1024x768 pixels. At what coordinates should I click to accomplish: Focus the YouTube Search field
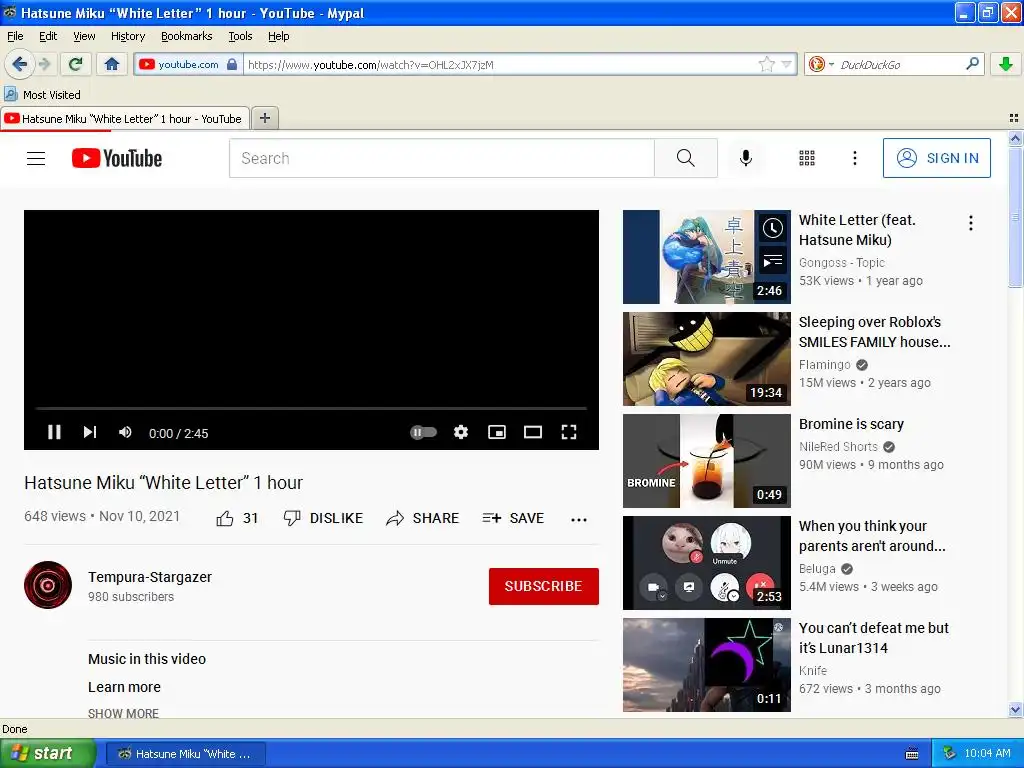[x=441, y=158]
